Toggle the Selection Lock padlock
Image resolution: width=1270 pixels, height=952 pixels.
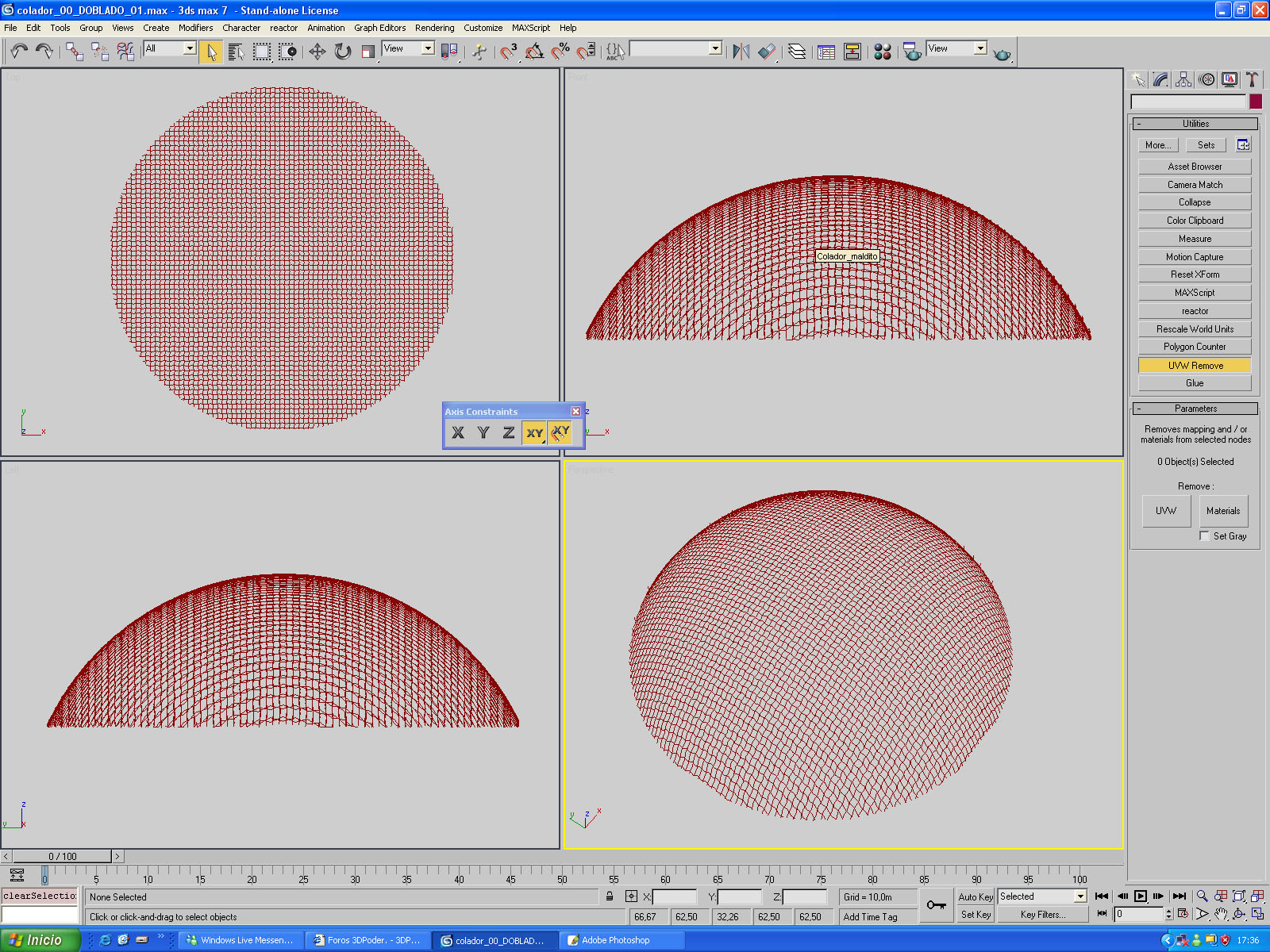click(x=610, y=896)
